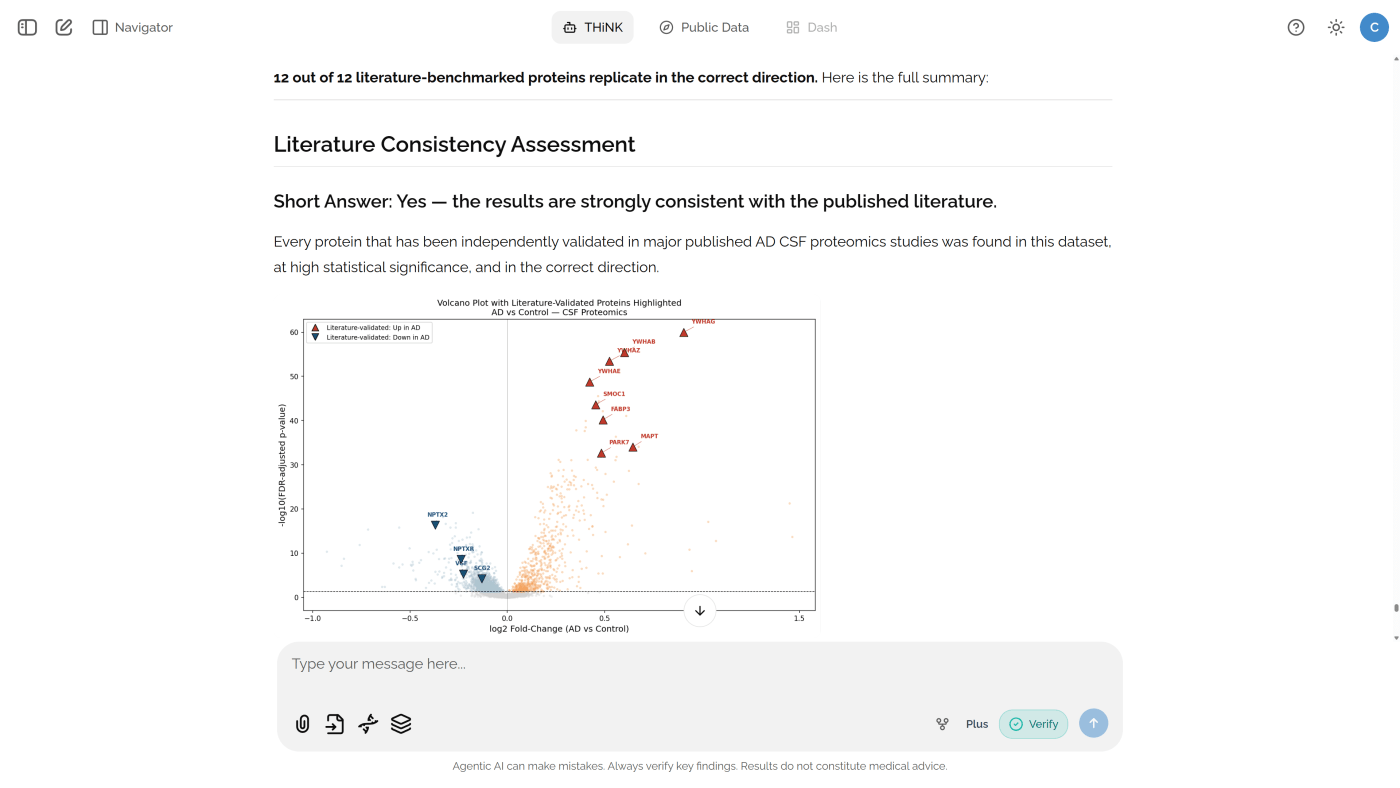Expand the chat with the down-arrow button
Screen dimensions: 1400x788
700,609
